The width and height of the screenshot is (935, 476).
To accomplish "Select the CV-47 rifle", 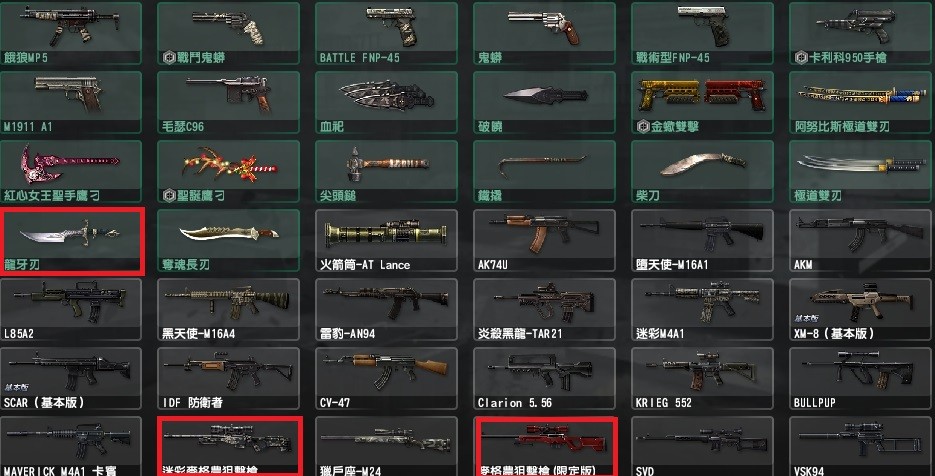I will coord(386,379).
